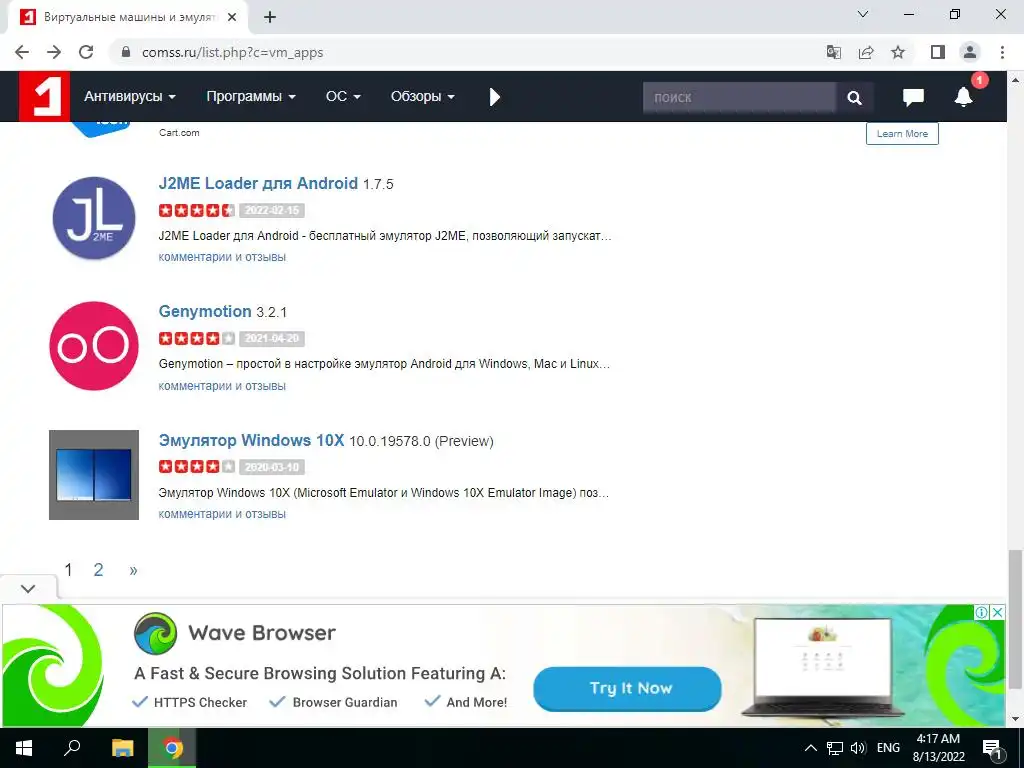Switch the ENG input language

(888, 748)
